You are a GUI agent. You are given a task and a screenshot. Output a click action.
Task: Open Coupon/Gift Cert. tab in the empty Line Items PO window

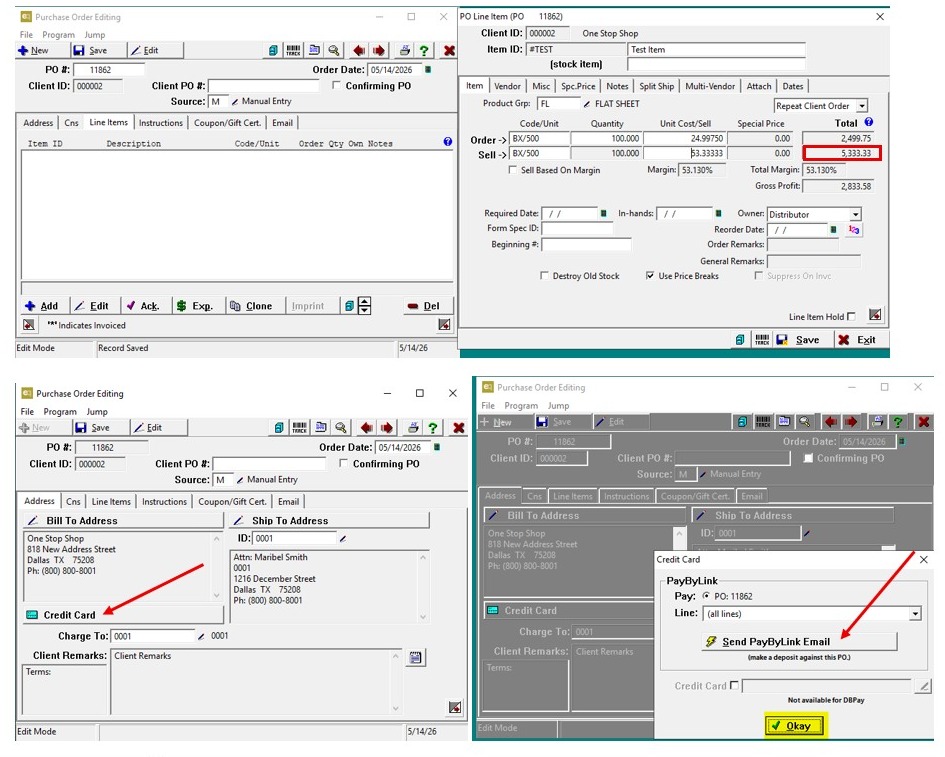[x=227, y=123]
